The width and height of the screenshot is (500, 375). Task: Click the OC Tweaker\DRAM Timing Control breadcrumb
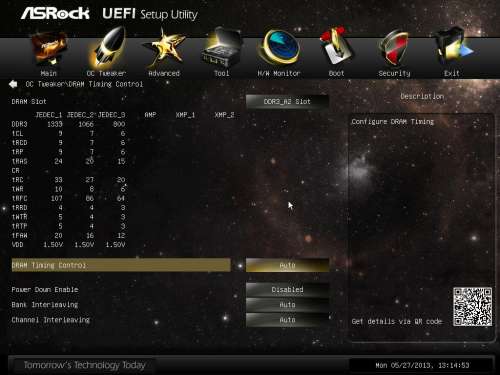tap(84, 84)
